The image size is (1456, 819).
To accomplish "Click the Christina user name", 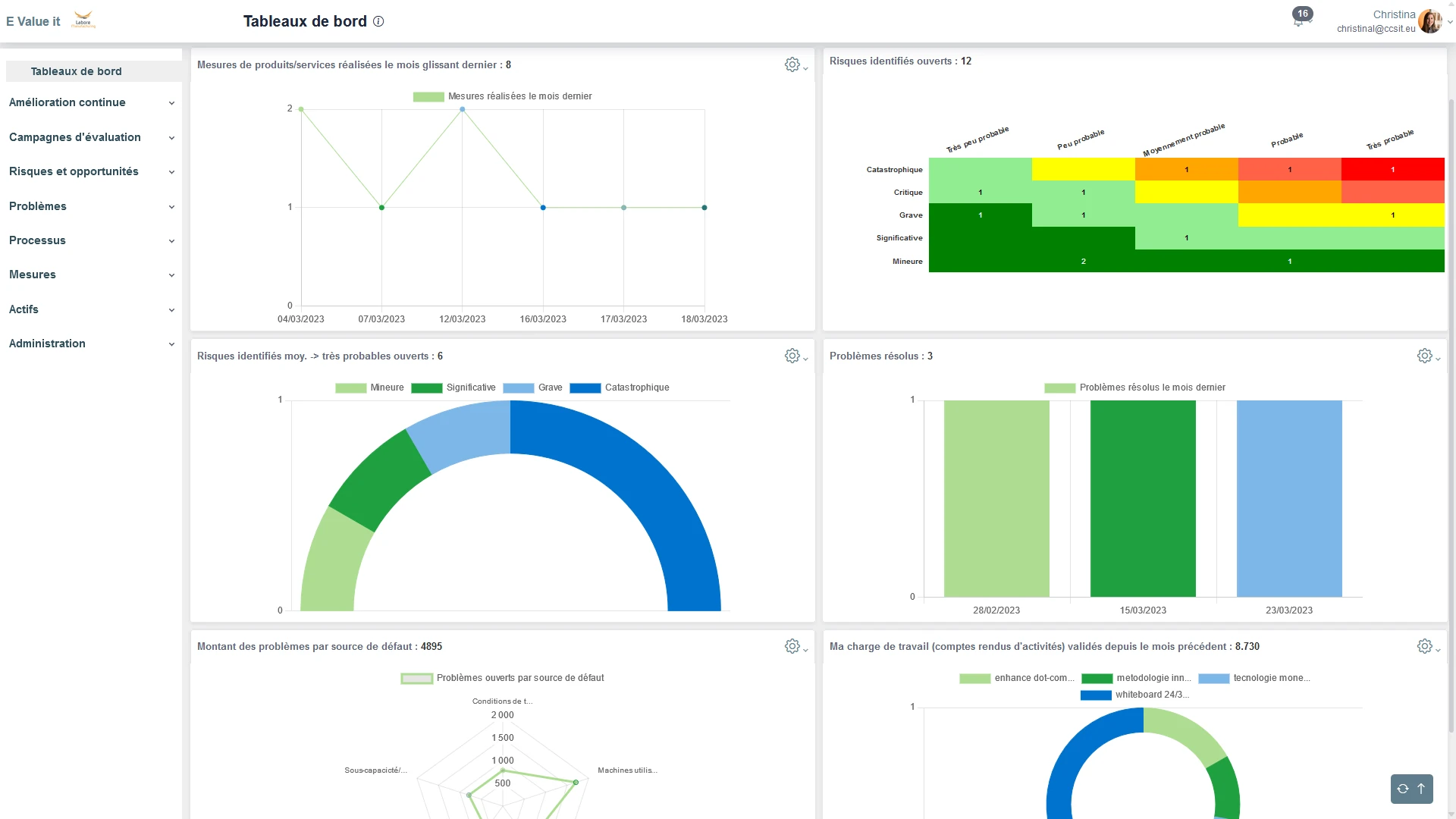I will click(1394, 14).
